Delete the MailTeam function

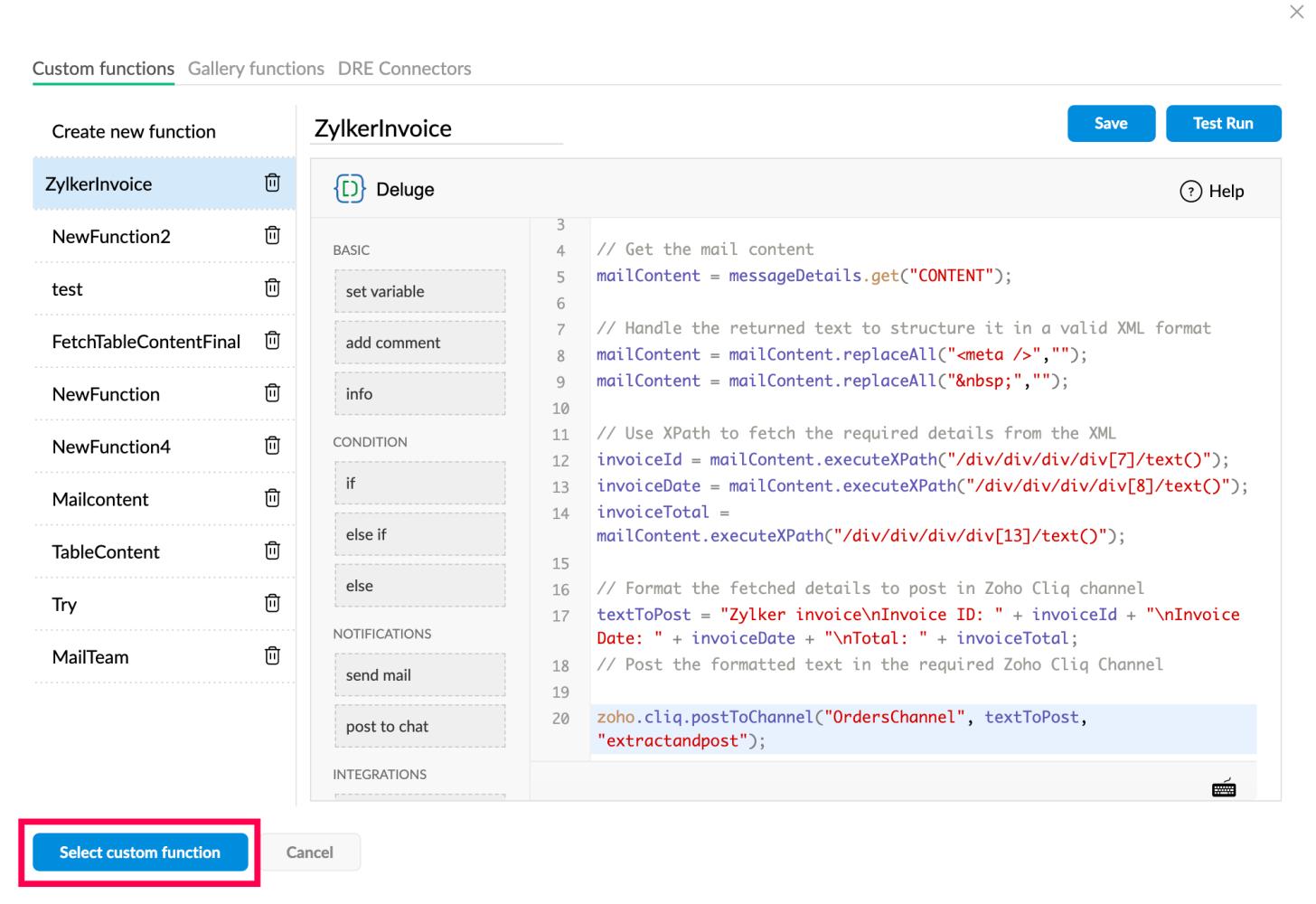272,655
